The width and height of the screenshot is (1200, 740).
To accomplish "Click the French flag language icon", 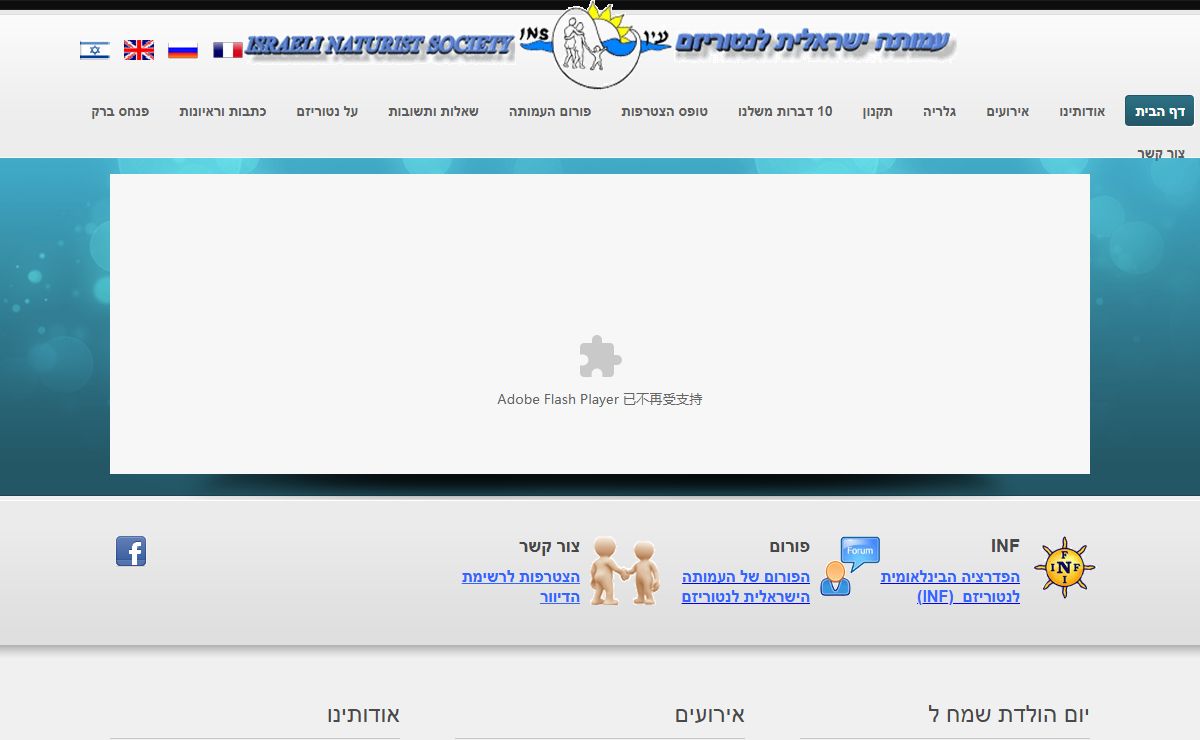I will (228, 50).
